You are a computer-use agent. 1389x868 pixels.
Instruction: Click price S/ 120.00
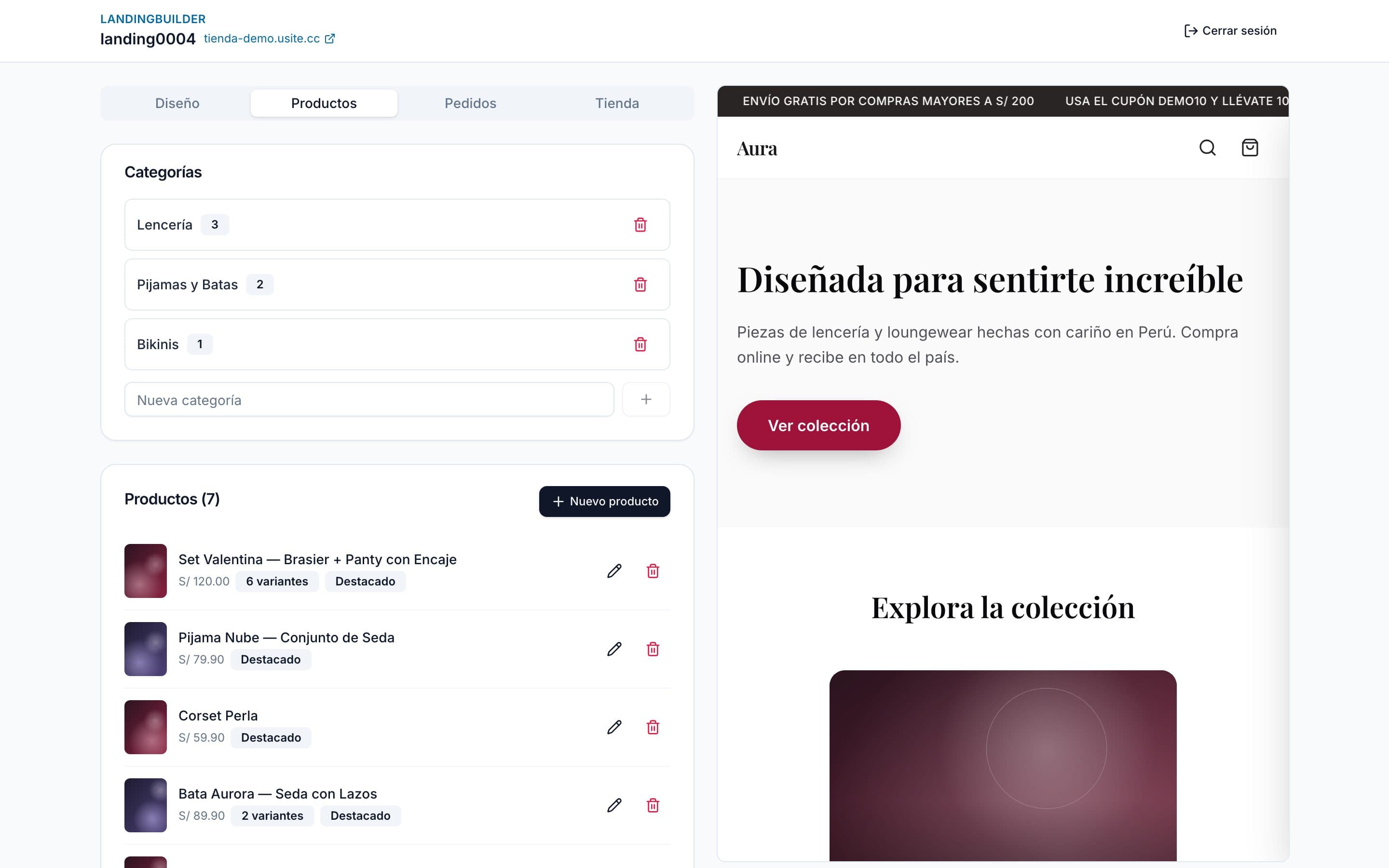click(204, 581)
